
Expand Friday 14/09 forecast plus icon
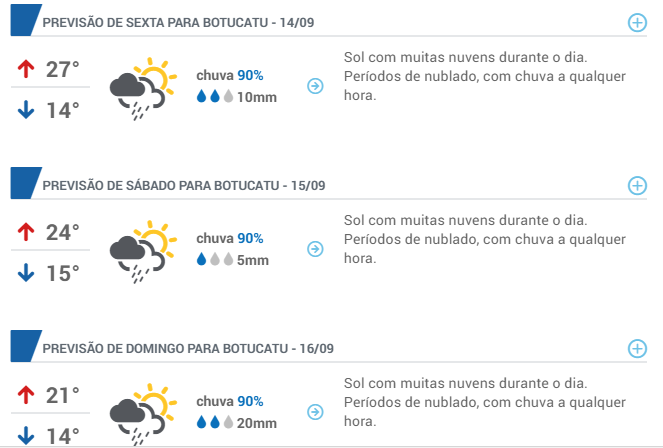click(x=637, y=22)
